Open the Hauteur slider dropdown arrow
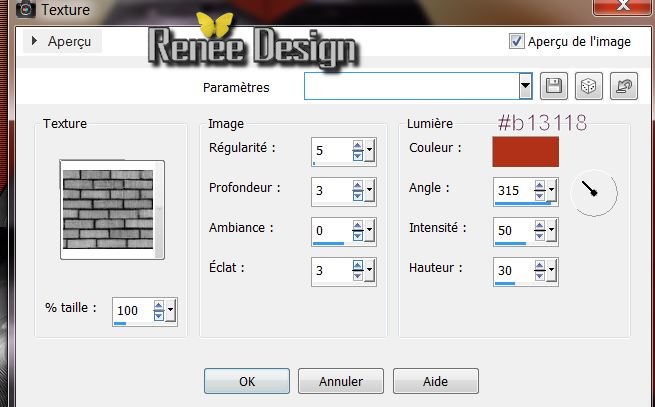Screen dimensions: 655x407 551,270
